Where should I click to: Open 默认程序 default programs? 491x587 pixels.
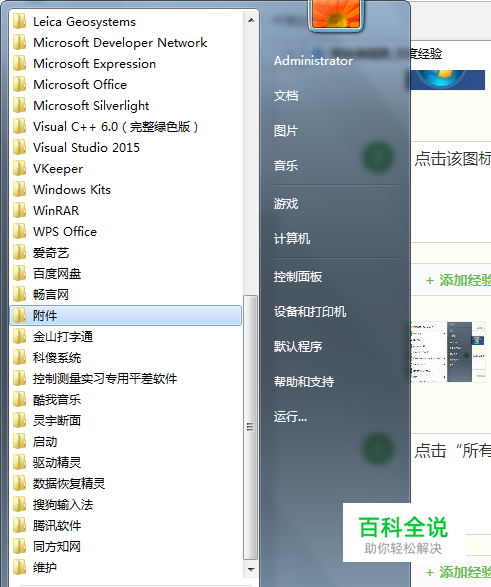point(298,347)
